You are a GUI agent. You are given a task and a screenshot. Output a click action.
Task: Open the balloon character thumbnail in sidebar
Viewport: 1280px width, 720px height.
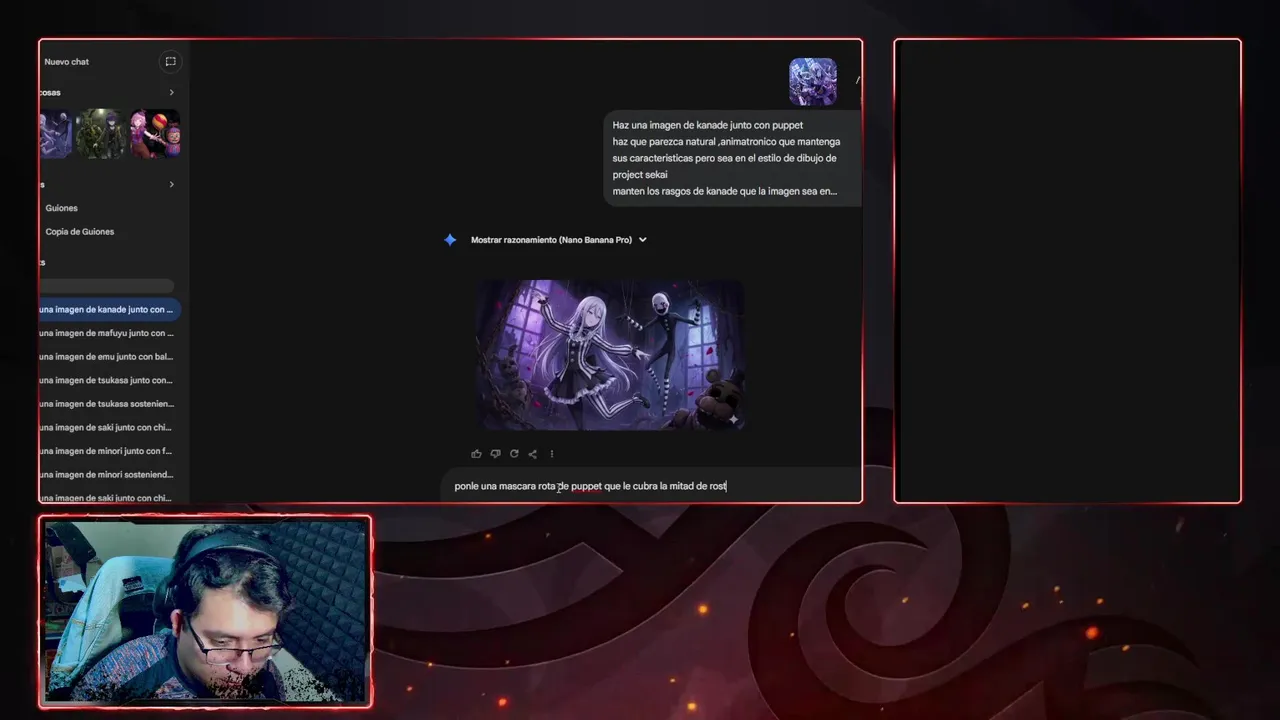point(154,134)
